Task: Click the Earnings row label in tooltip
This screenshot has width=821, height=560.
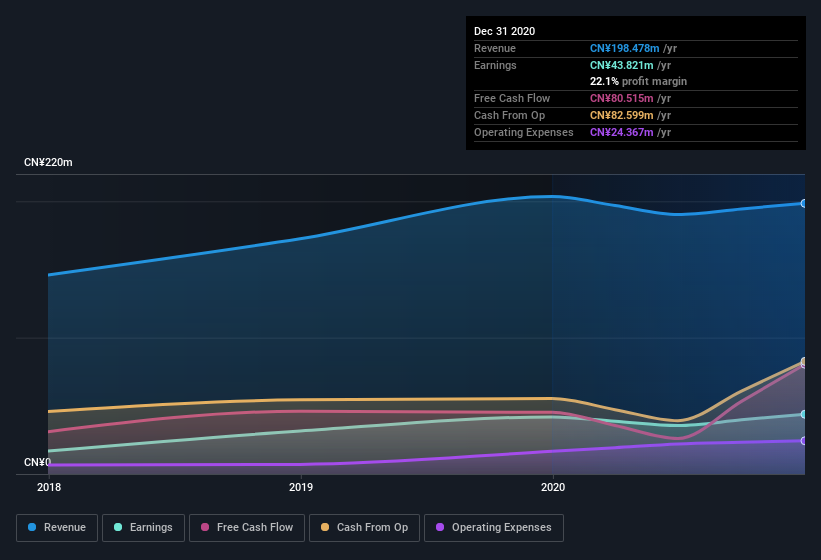Action: [x=495, y=65]
